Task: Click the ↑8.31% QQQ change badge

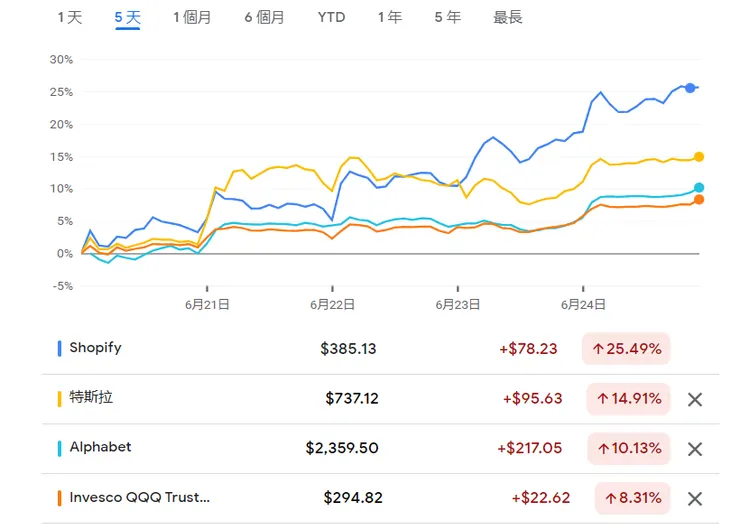Action: coord(632,498)
